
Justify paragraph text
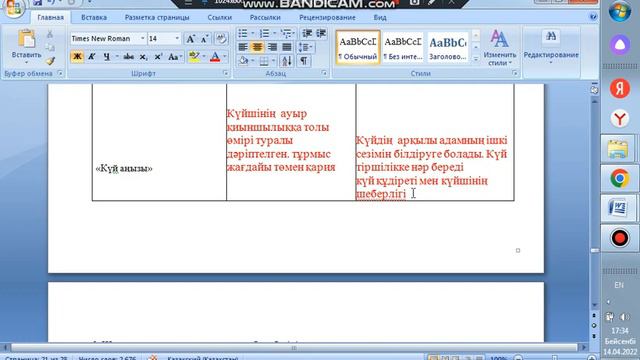[287, 47]
